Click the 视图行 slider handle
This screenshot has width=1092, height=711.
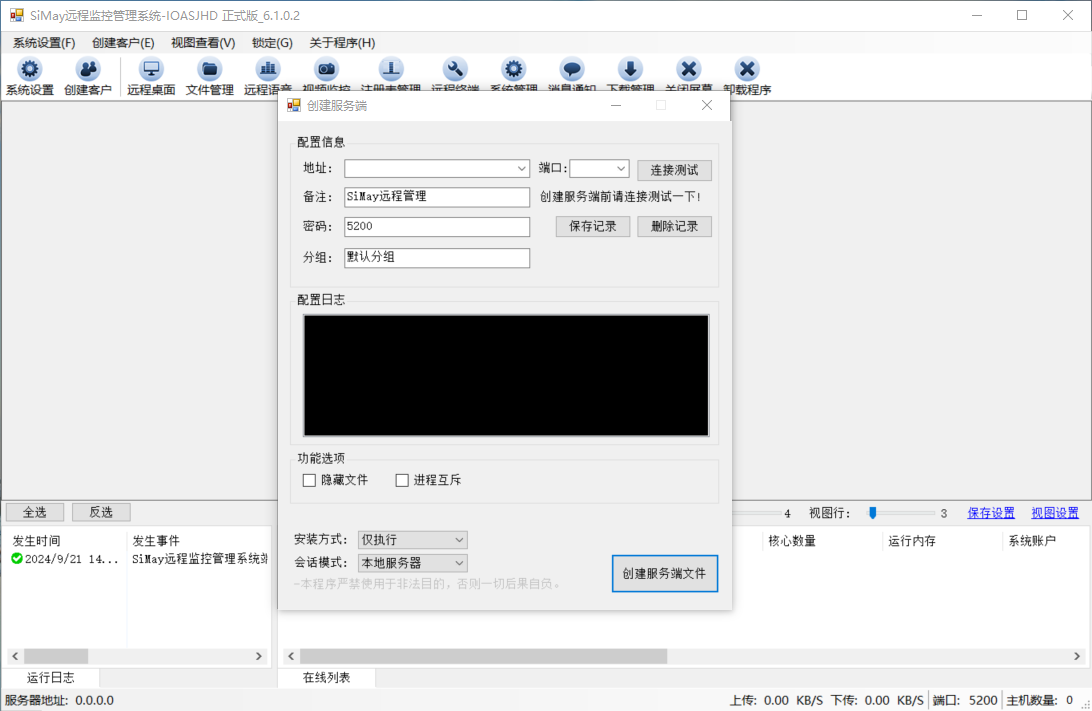(872, 513)
